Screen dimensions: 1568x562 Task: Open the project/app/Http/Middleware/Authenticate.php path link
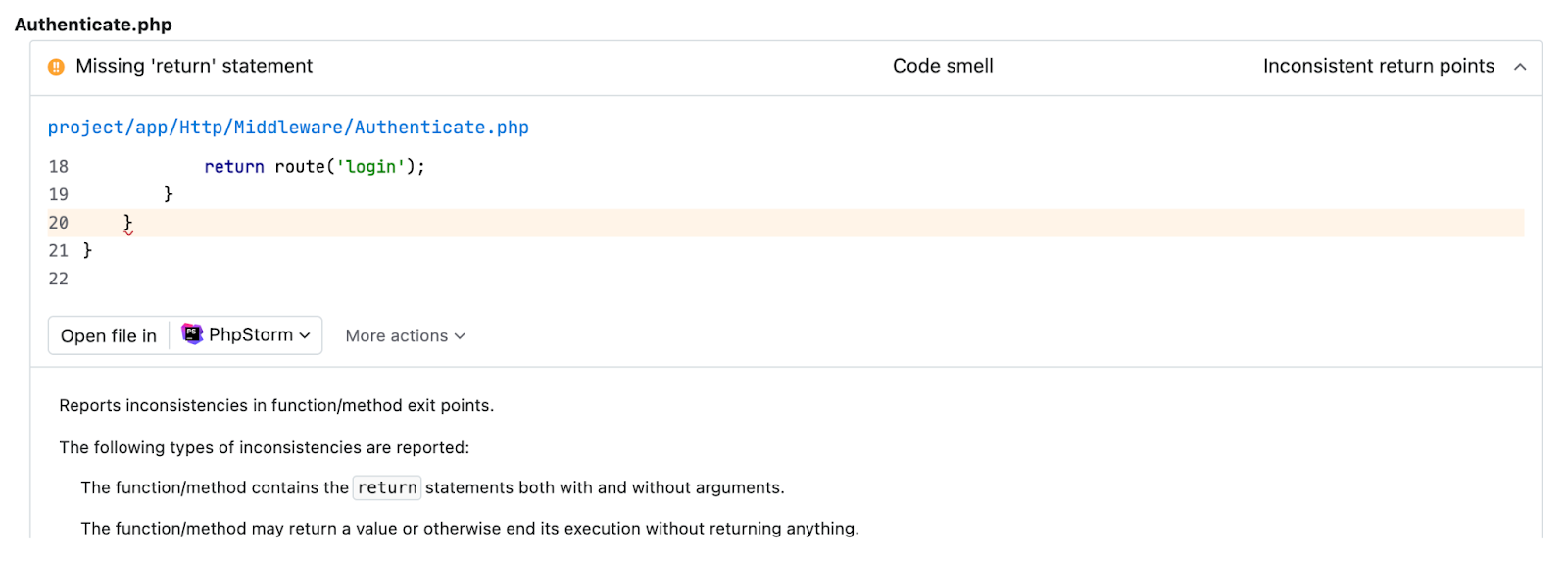tap(288, 128)
